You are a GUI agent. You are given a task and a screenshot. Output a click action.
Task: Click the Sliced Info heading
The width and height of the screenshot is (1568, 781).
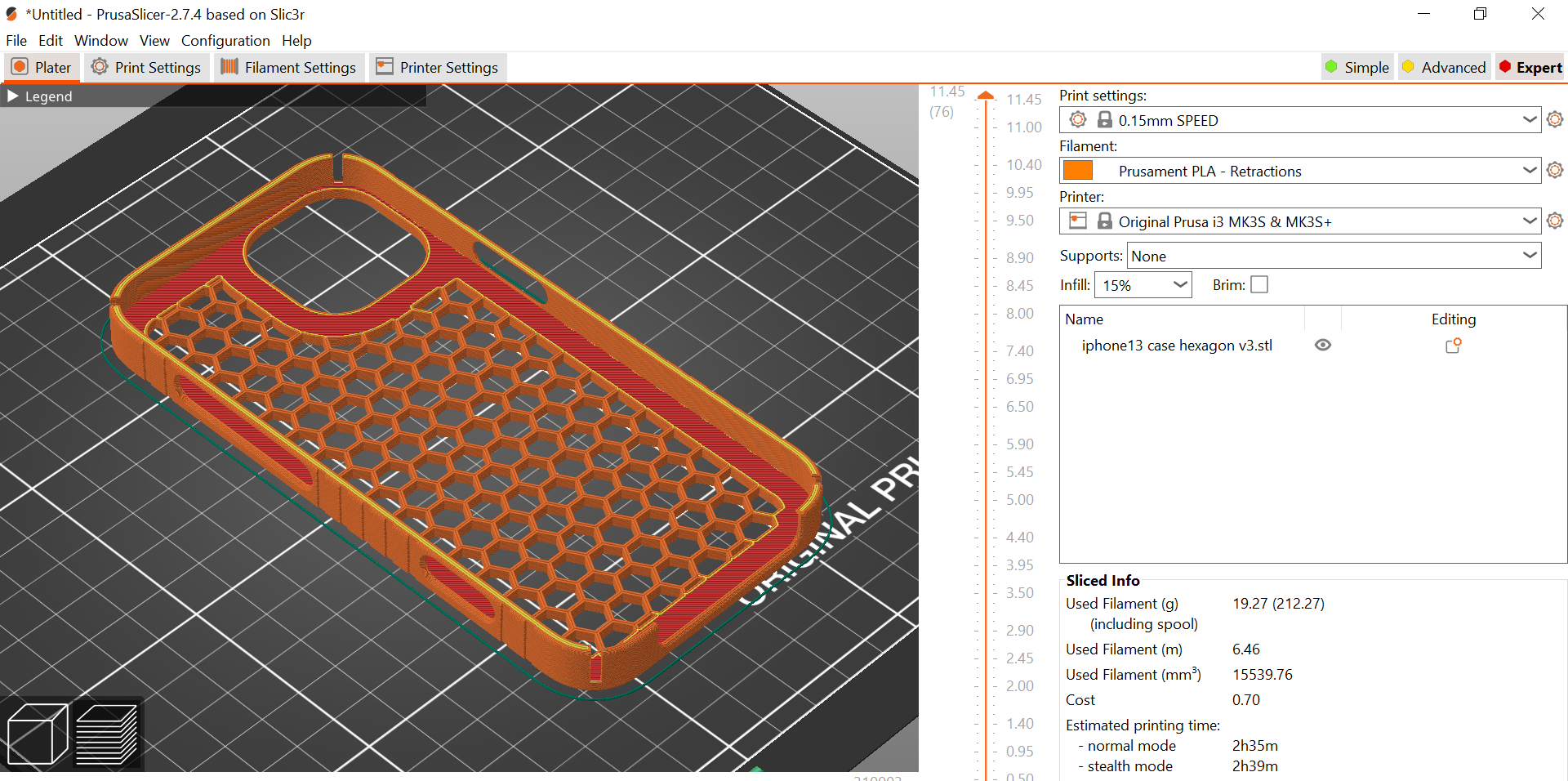coord(1102,581)
